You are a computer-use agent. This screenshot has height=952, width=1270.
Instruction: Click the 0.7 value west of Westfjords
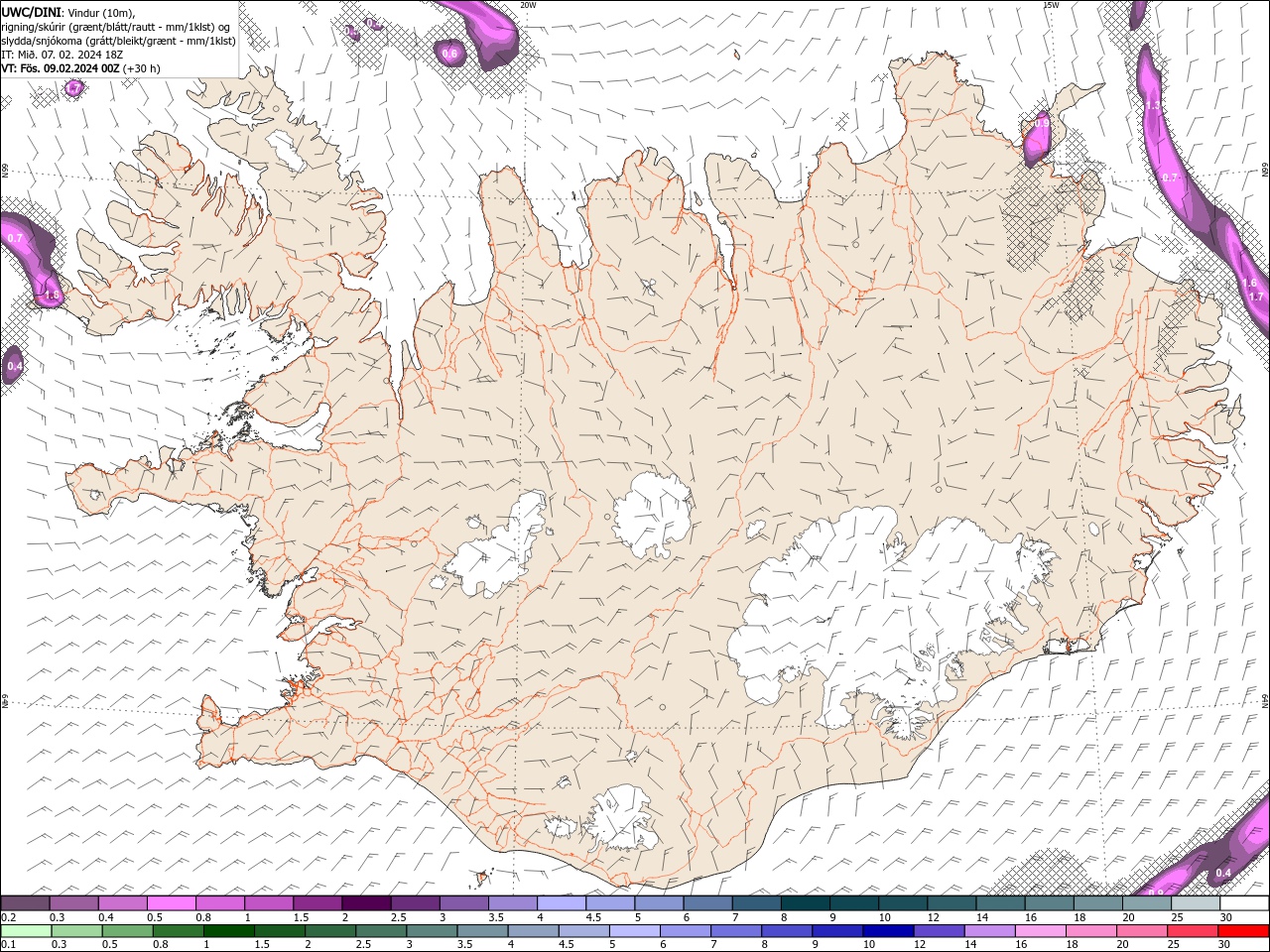pyautogui.click(x=15, y=238)
